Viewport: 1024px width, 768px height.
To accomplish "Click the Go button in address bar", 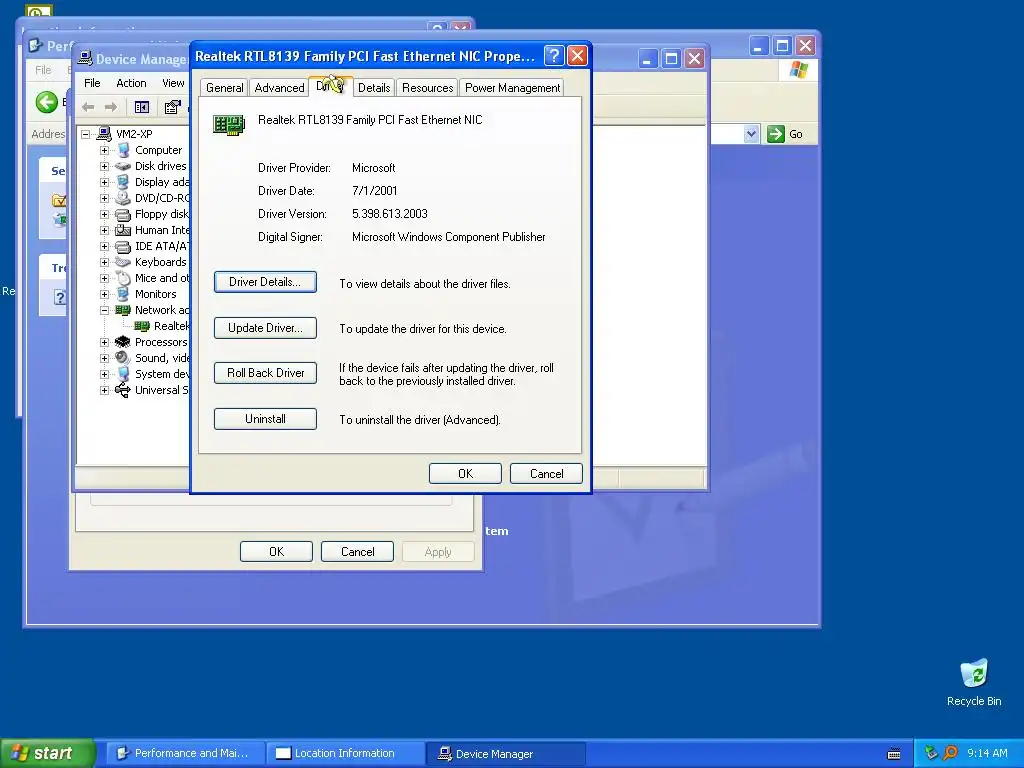I will point(786,134).
